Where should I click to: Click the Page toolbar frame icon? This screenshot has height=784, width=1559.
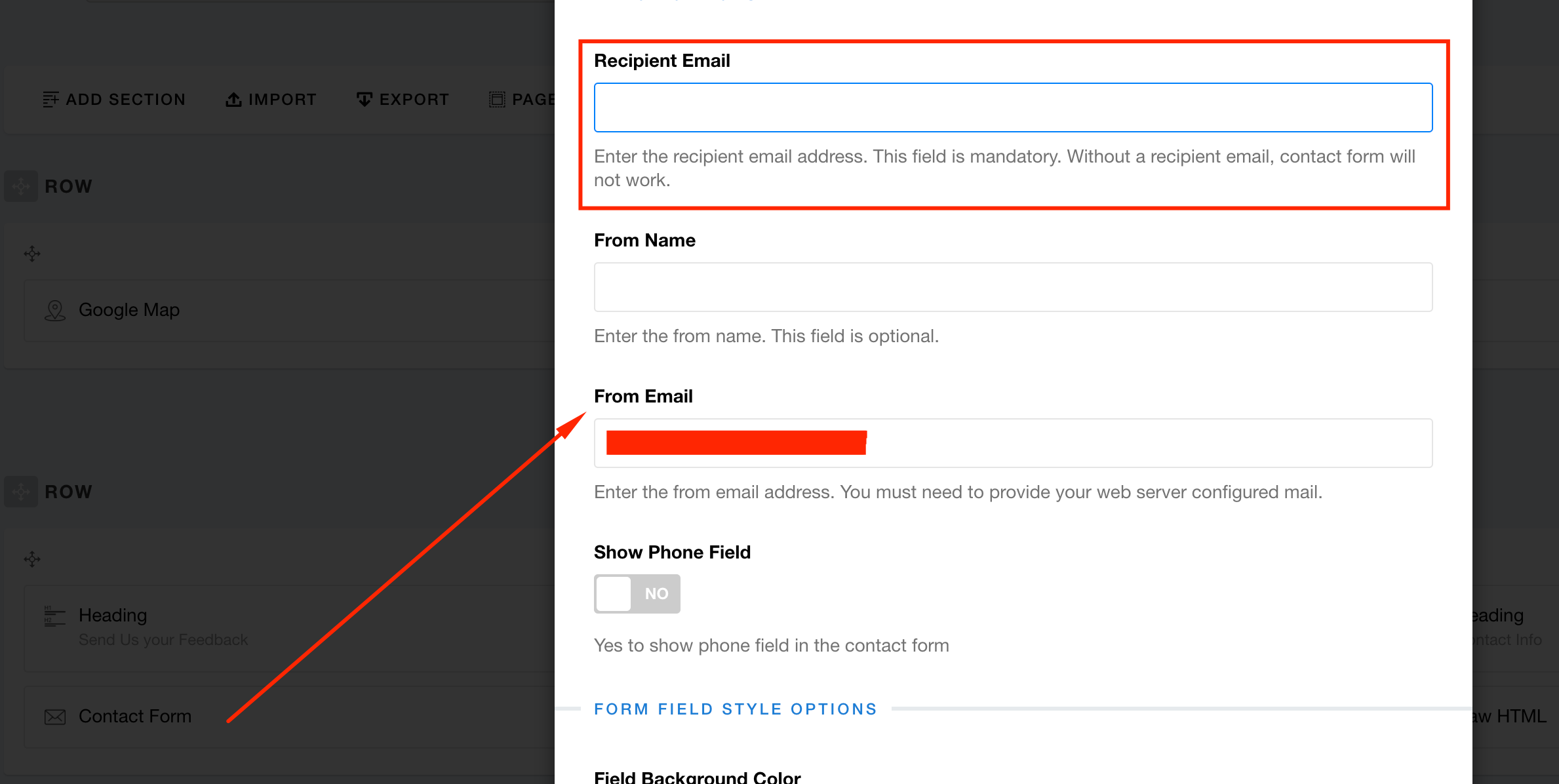pyautogui.click(x=497, y=99)
